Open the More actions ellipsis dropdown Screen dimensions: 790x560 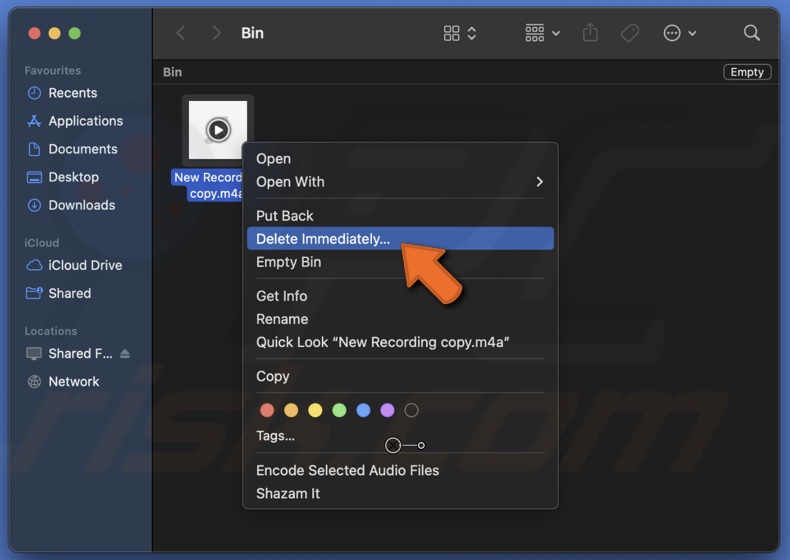coord(680,33)
